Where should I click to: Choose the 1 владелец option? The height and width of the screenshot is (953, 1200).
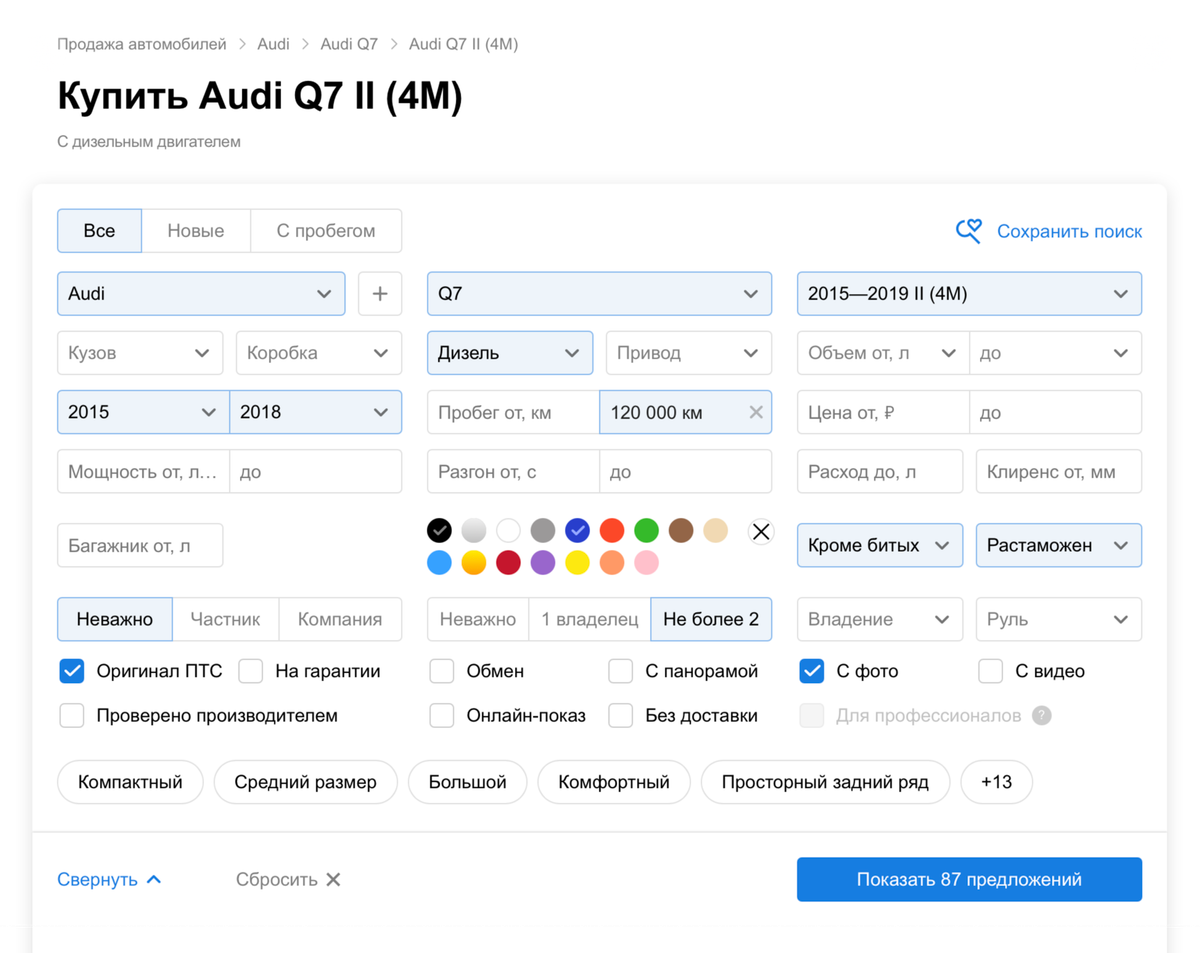pyautogui.click(x=590, y=620)
